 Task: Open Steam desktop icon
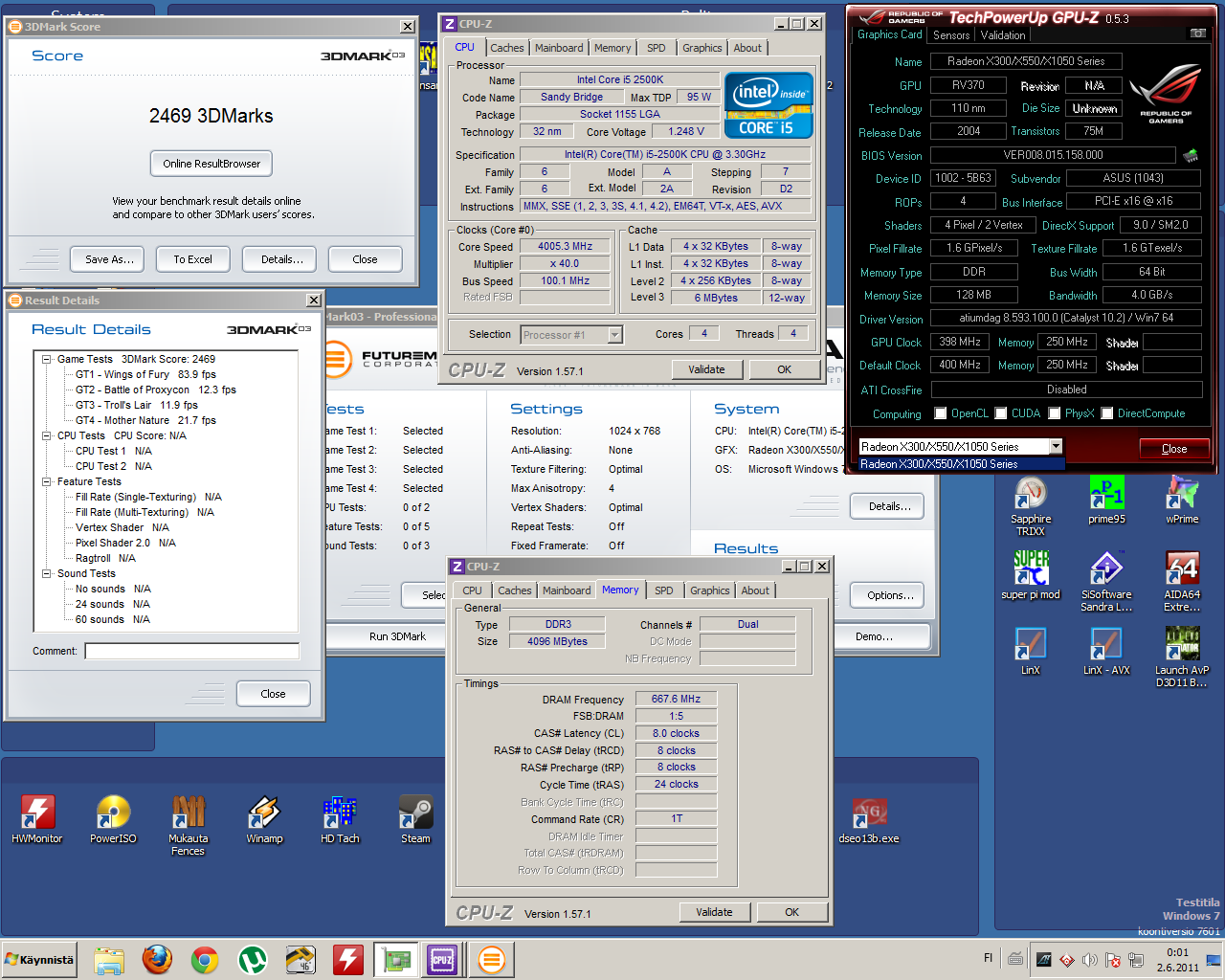coord(415,820)
